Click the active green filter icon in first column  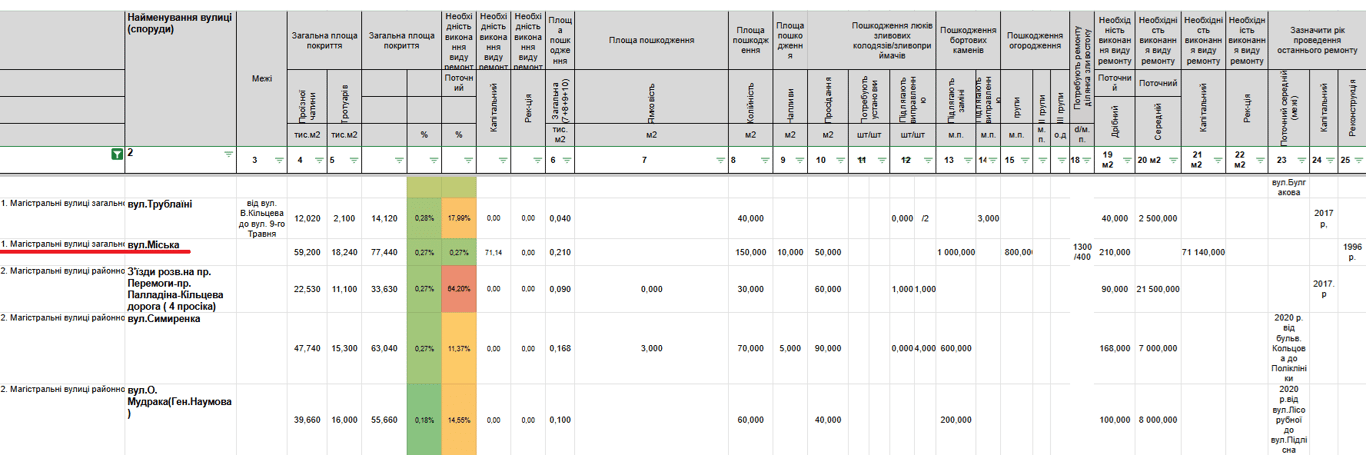pyautogui.click(x=117, y=155)
